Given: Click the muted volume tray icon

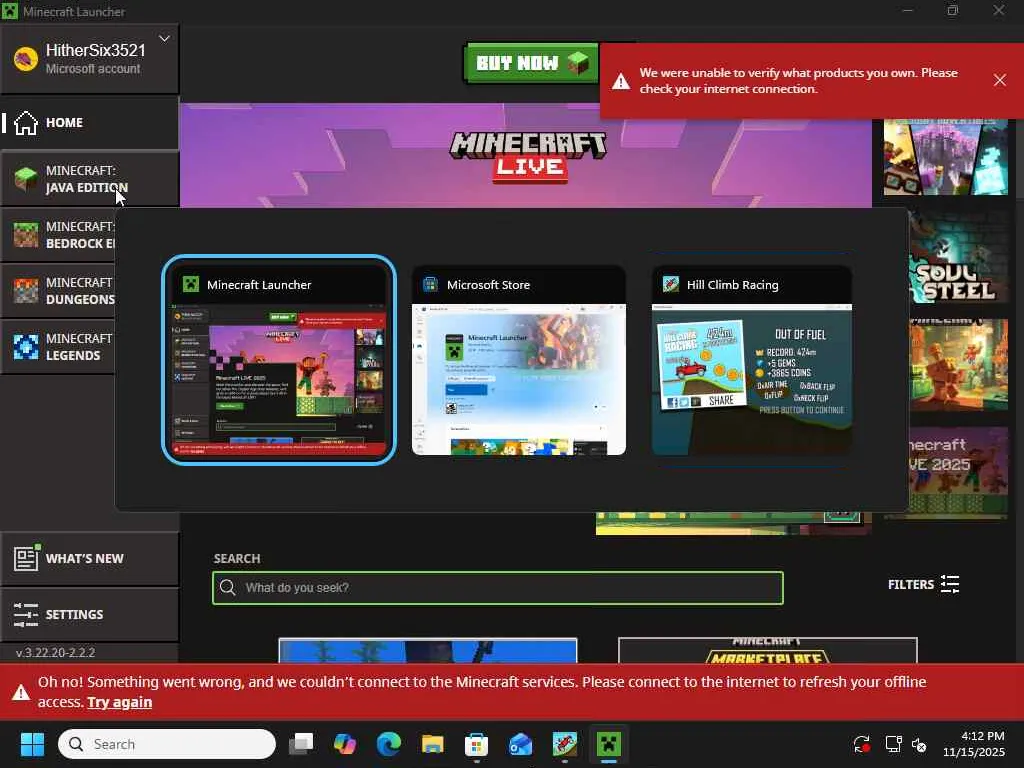Looking at the screenshot, I should click(919, 744).
